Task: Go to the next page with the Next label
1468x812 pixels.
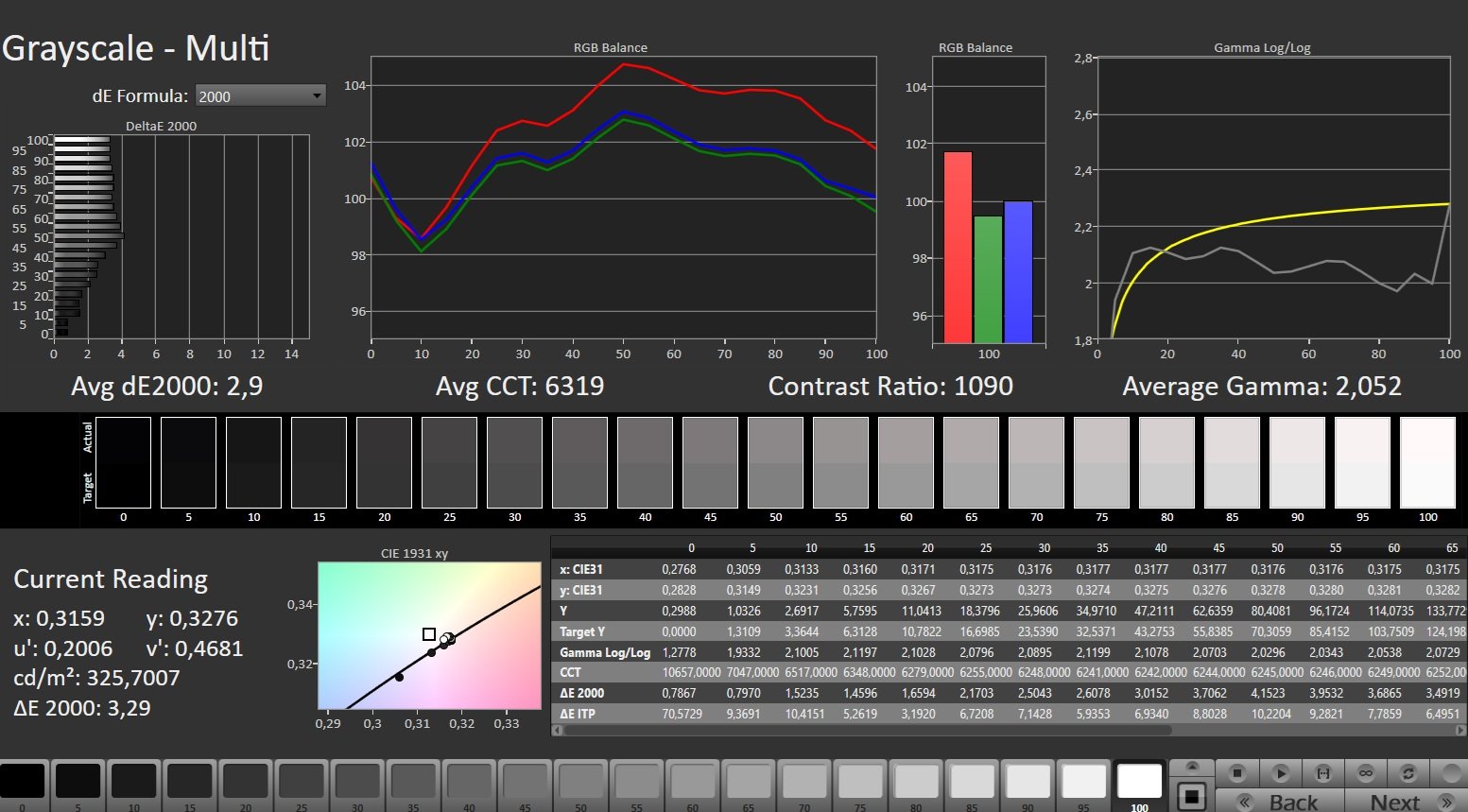Action: [x=1394, y=803]
